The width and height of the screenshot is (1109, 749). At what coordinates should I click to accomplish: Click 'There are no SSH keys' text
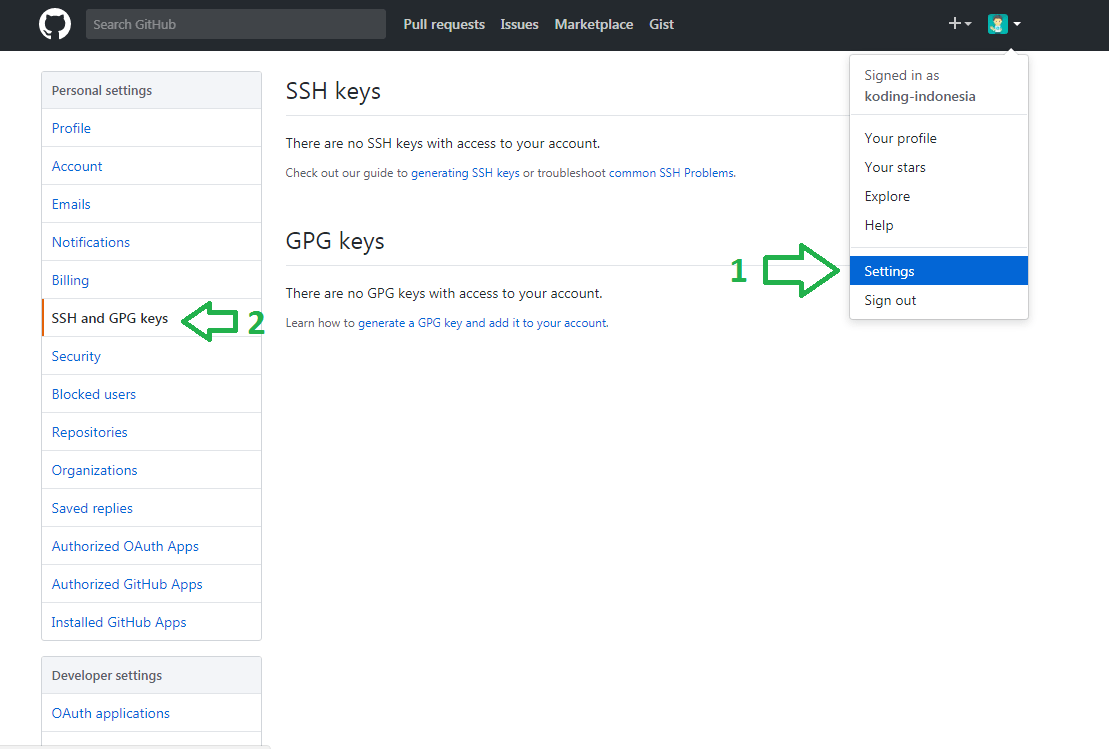443,144
